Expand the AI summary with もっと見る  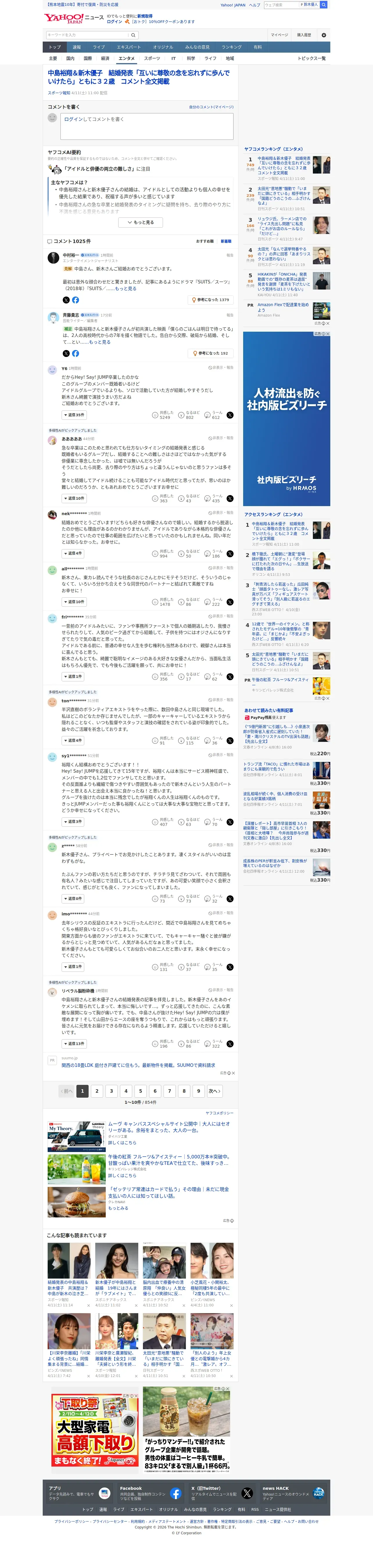tap(140, 222)
